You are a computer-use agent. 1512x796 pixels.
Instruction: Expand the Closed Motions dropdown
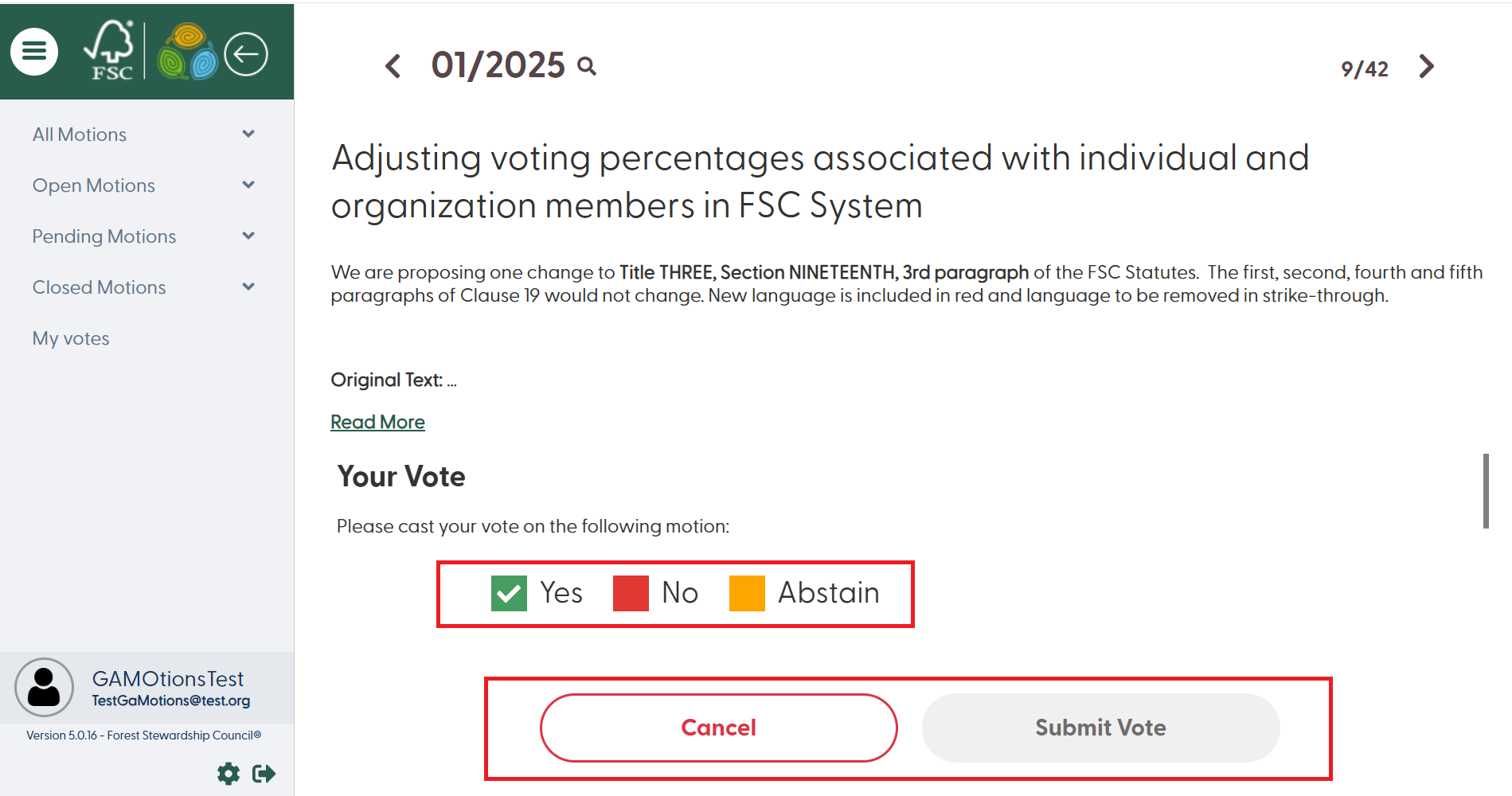[x=248, y=287]
